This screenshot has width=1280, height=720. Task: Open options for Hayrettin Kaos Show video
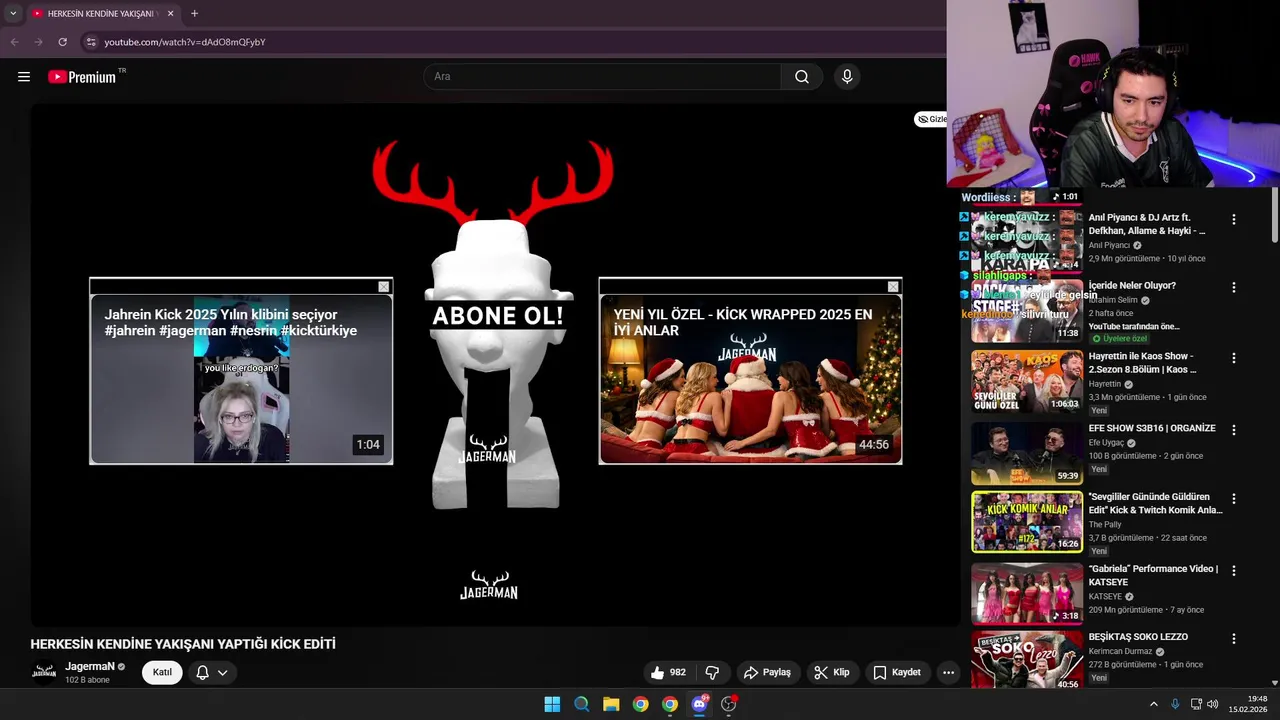pos(1233,358)
